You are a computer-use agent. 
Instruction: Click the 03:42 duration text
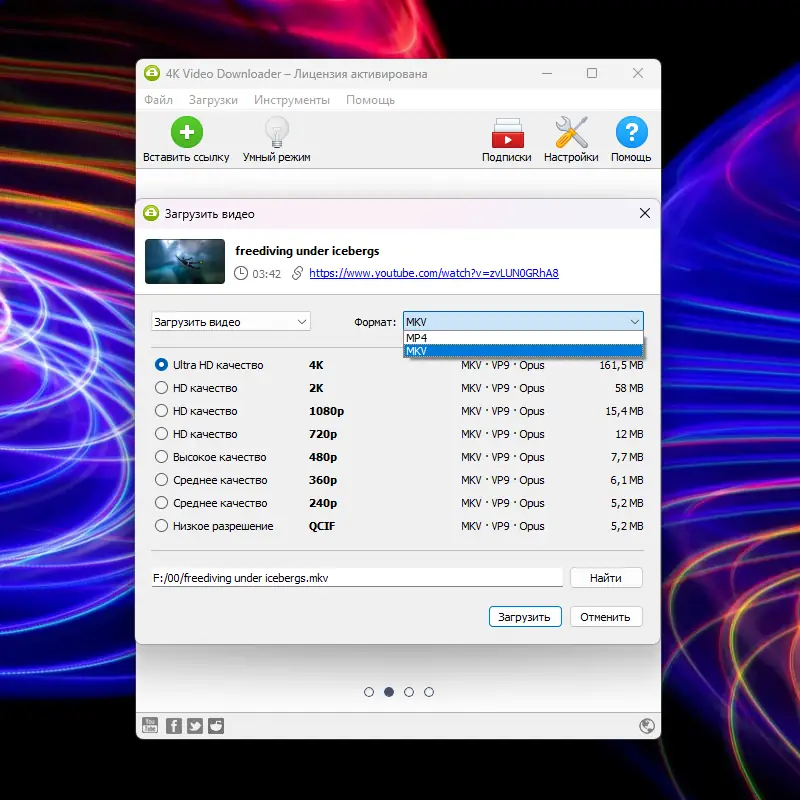(x=266, y=274)
